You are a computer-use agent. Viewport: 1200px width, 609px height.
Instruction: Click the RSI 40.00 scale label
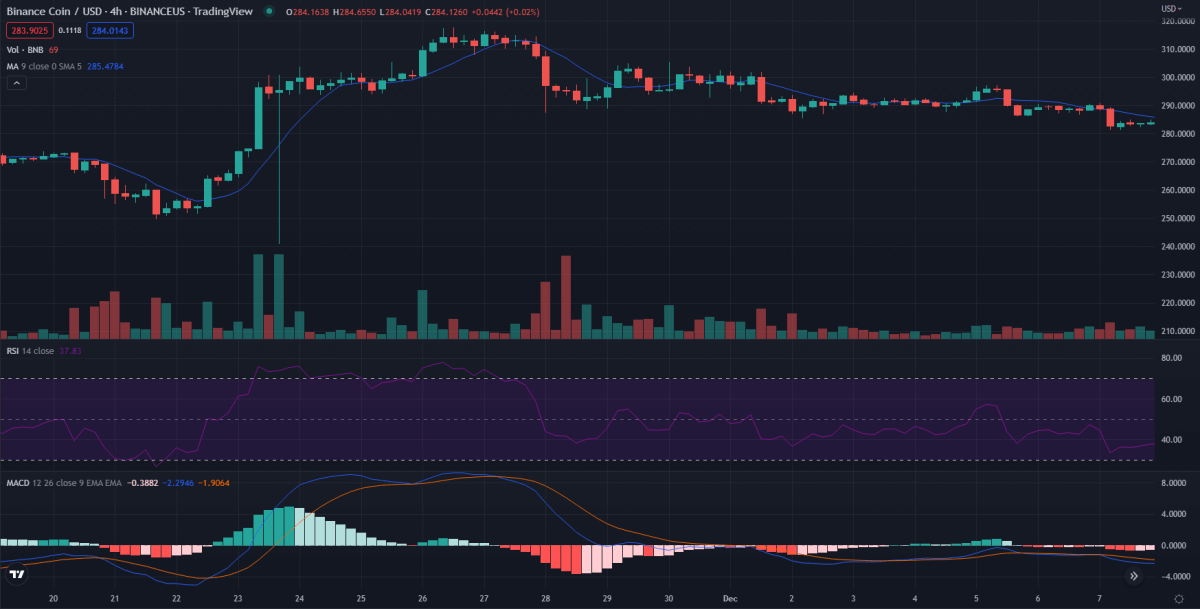tap(1172, 440)
